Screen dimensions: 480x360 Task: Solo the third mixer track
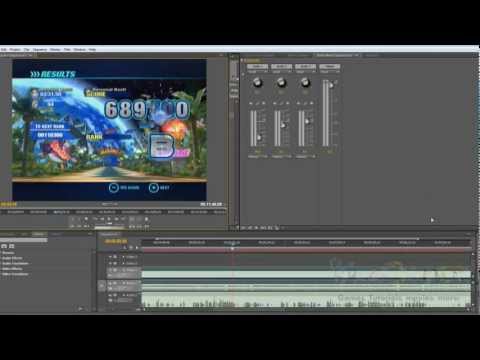tap(305, 104)
